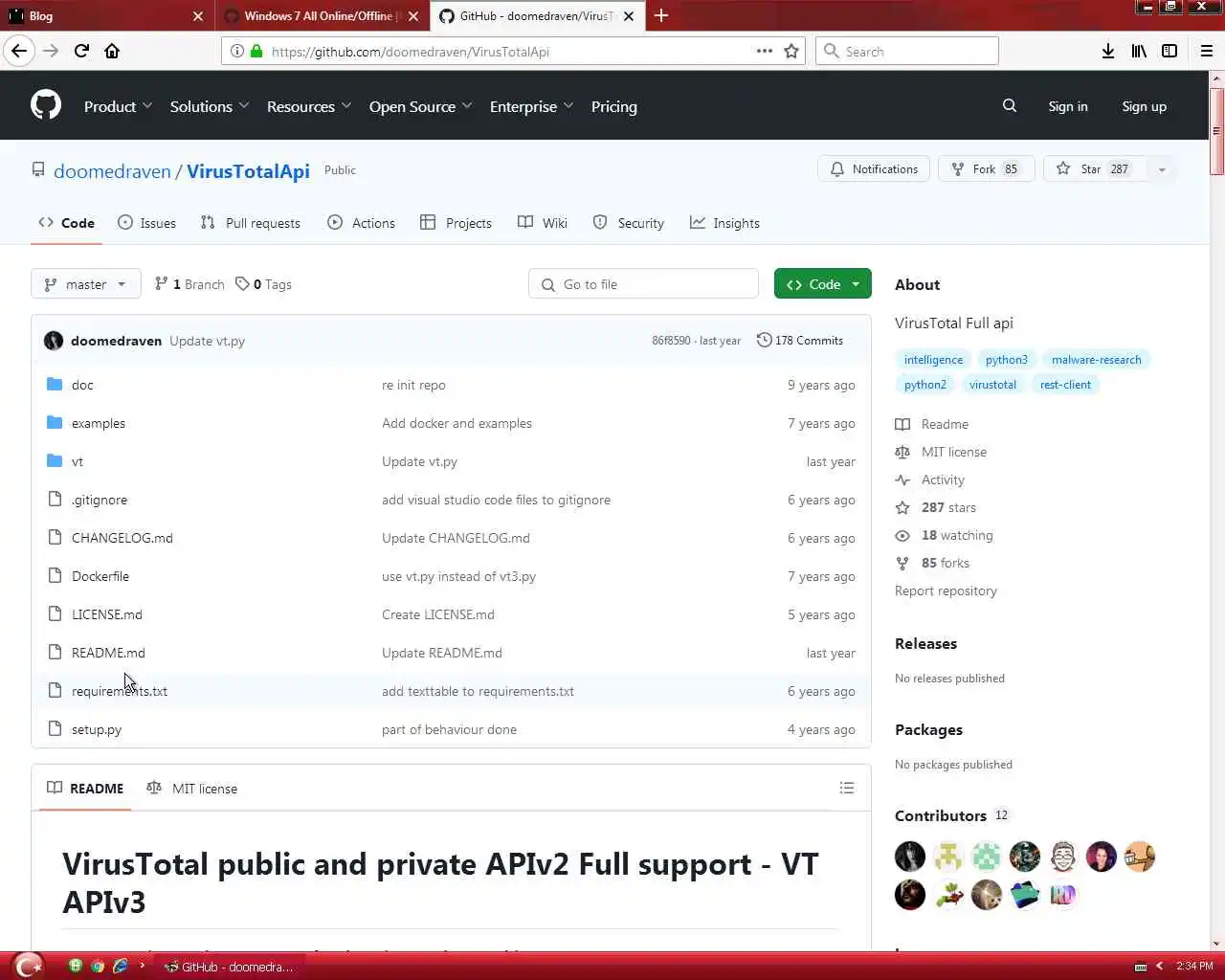Go back with browser back arrow
Image resolution: width=1225 pixels, height=980 pixels.
click(19, 51)
